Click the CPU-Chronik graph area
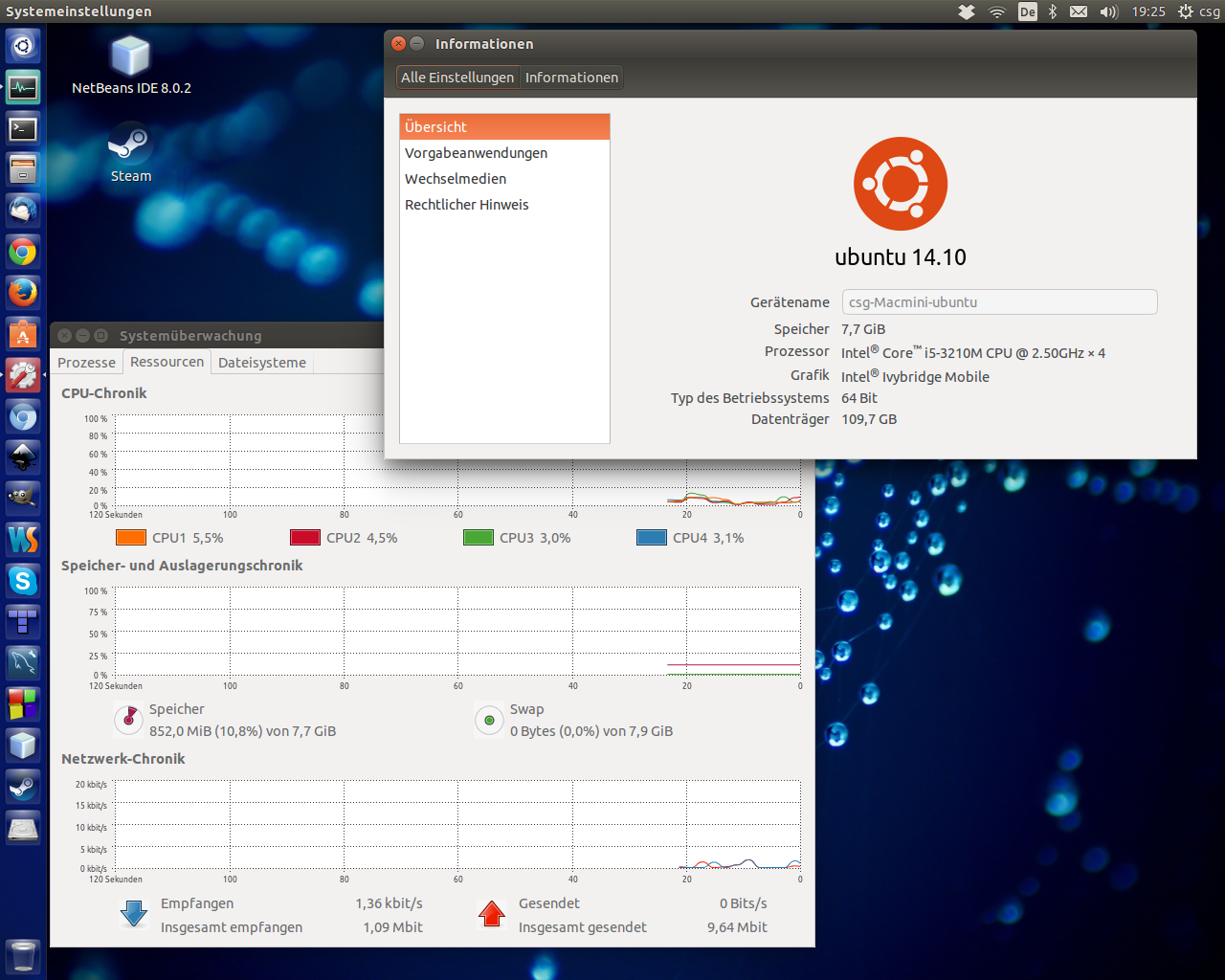1225x980 pixels. 457,460
